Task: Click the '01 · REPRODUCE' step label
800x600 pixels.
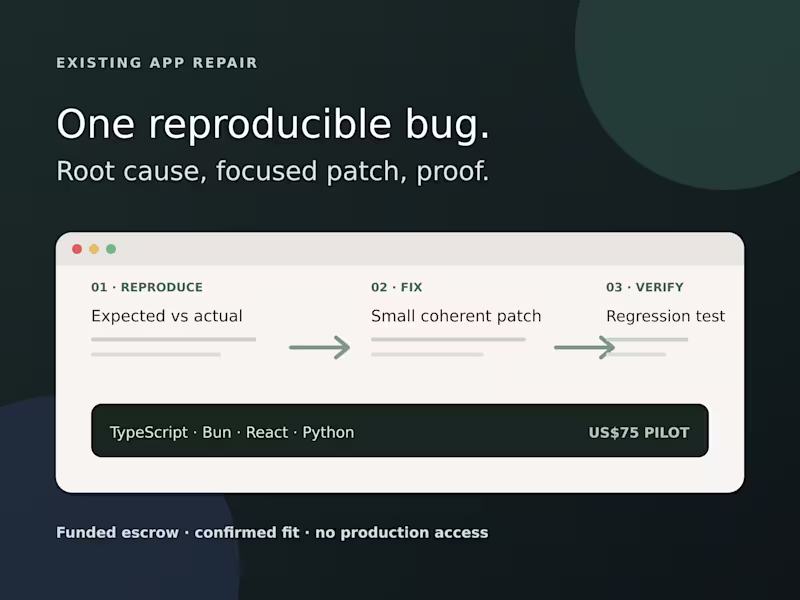Action: [147, 287]
